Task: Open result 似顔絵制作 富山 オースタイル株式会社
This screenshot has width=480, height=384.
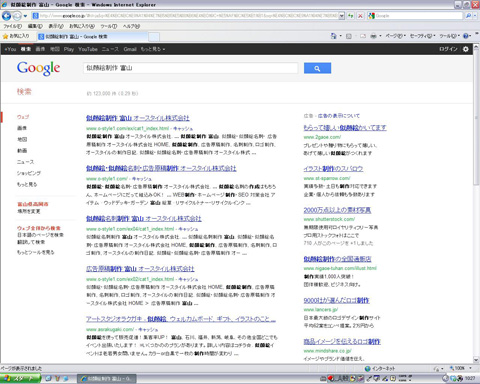Action: point(138,118)
